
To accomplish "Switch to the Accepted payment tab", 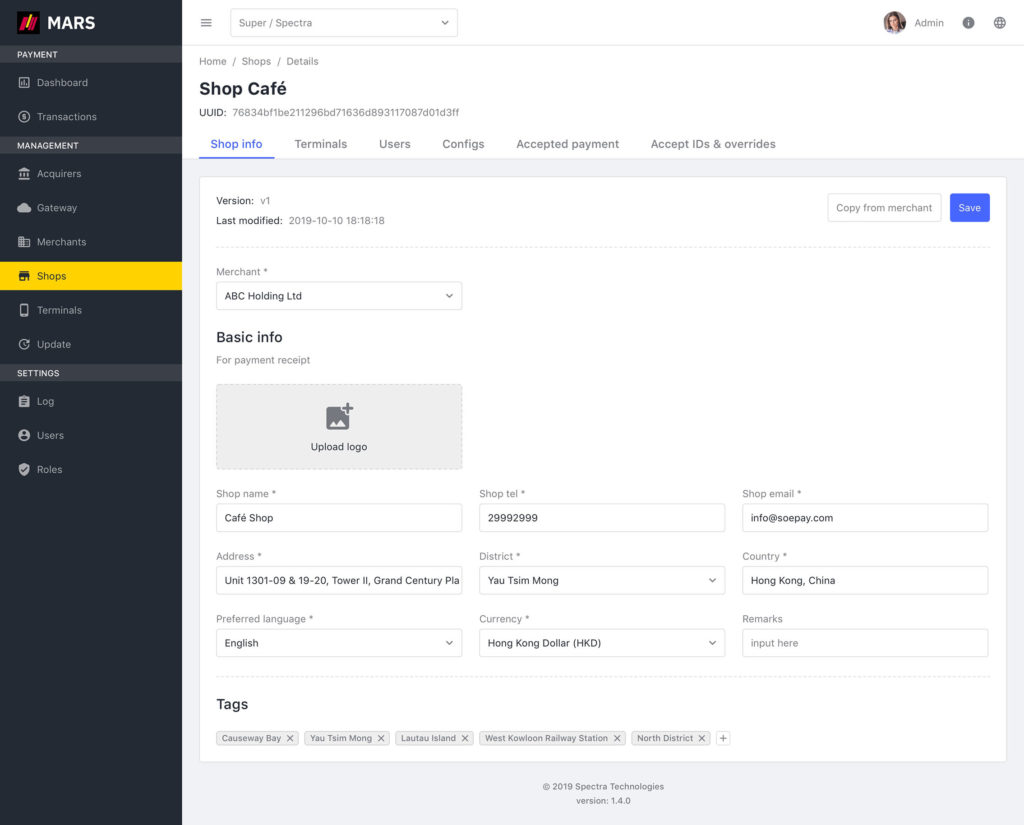I will (567, 144).
